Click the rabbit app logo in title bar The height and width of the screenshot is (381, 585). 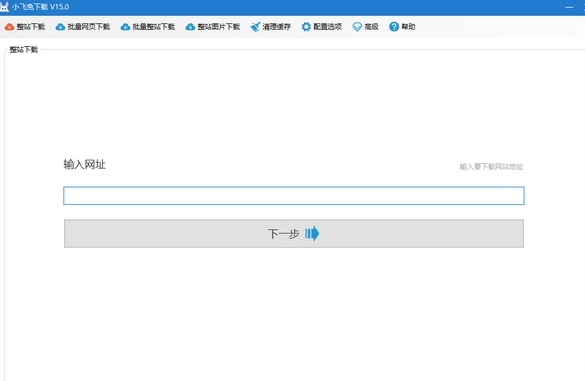(x=4, y=7)
